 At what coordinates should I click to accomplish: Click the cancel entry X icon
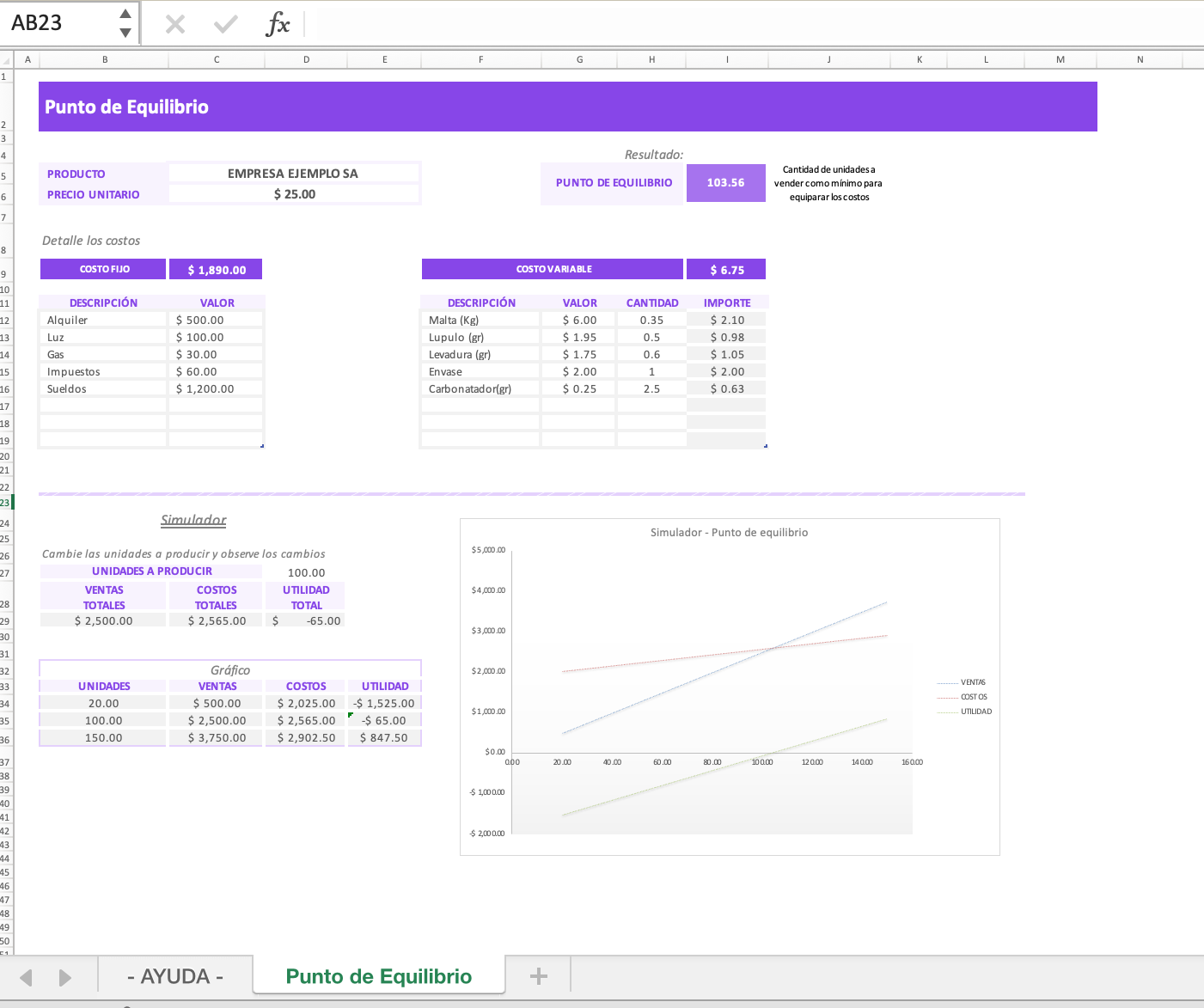175,24
